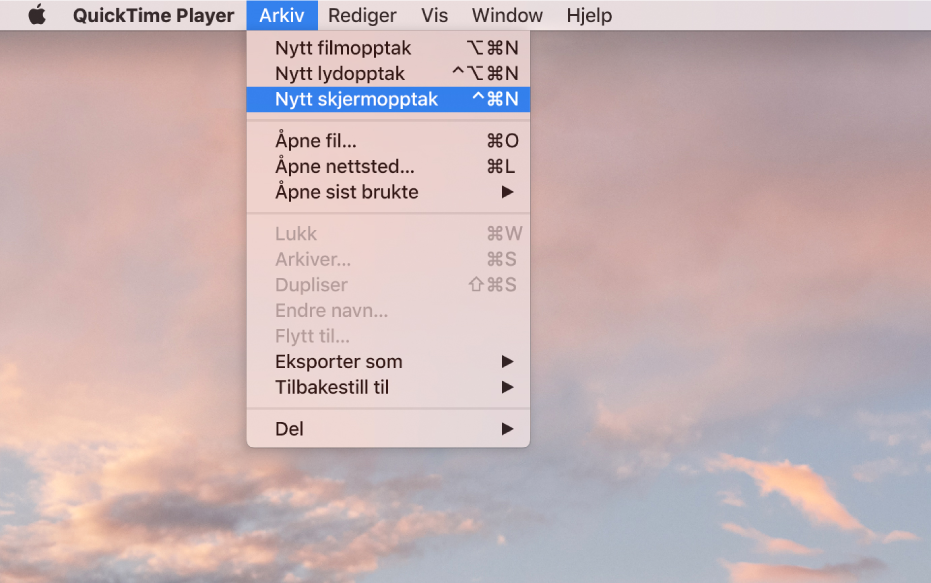Open the QuickTime Player app menu
This screenshot has height=583, width=931.
click(x=153, y=15)
